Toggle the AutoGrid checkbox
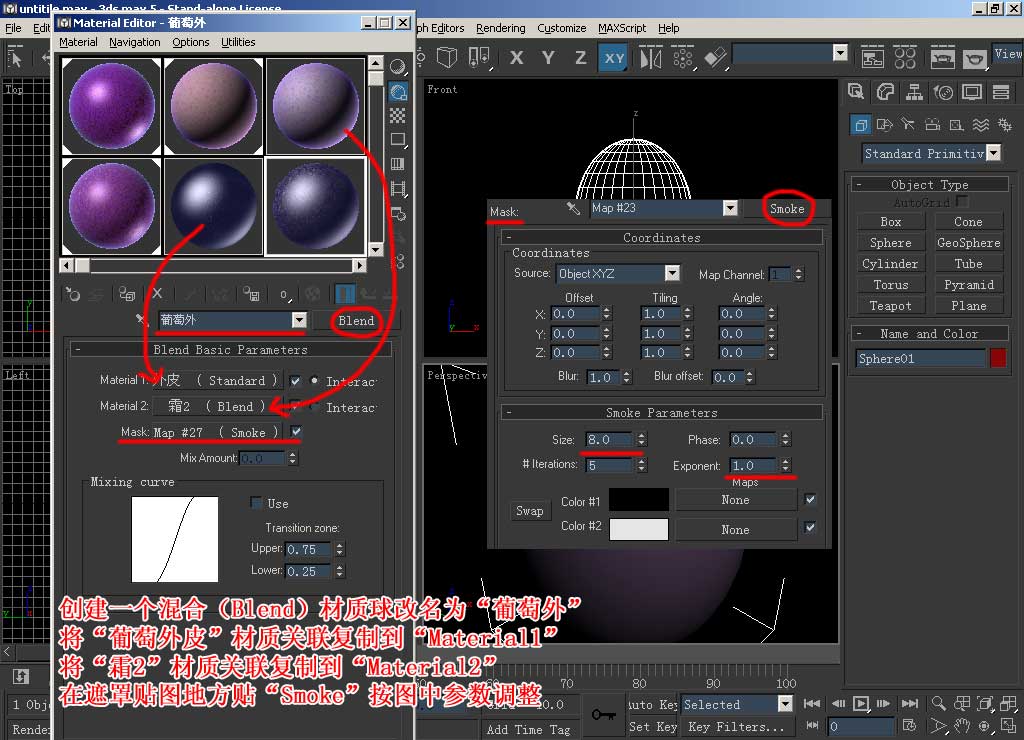Image resolution: width=1024 pixels, height=740 pixels. (x=961, y=201)
